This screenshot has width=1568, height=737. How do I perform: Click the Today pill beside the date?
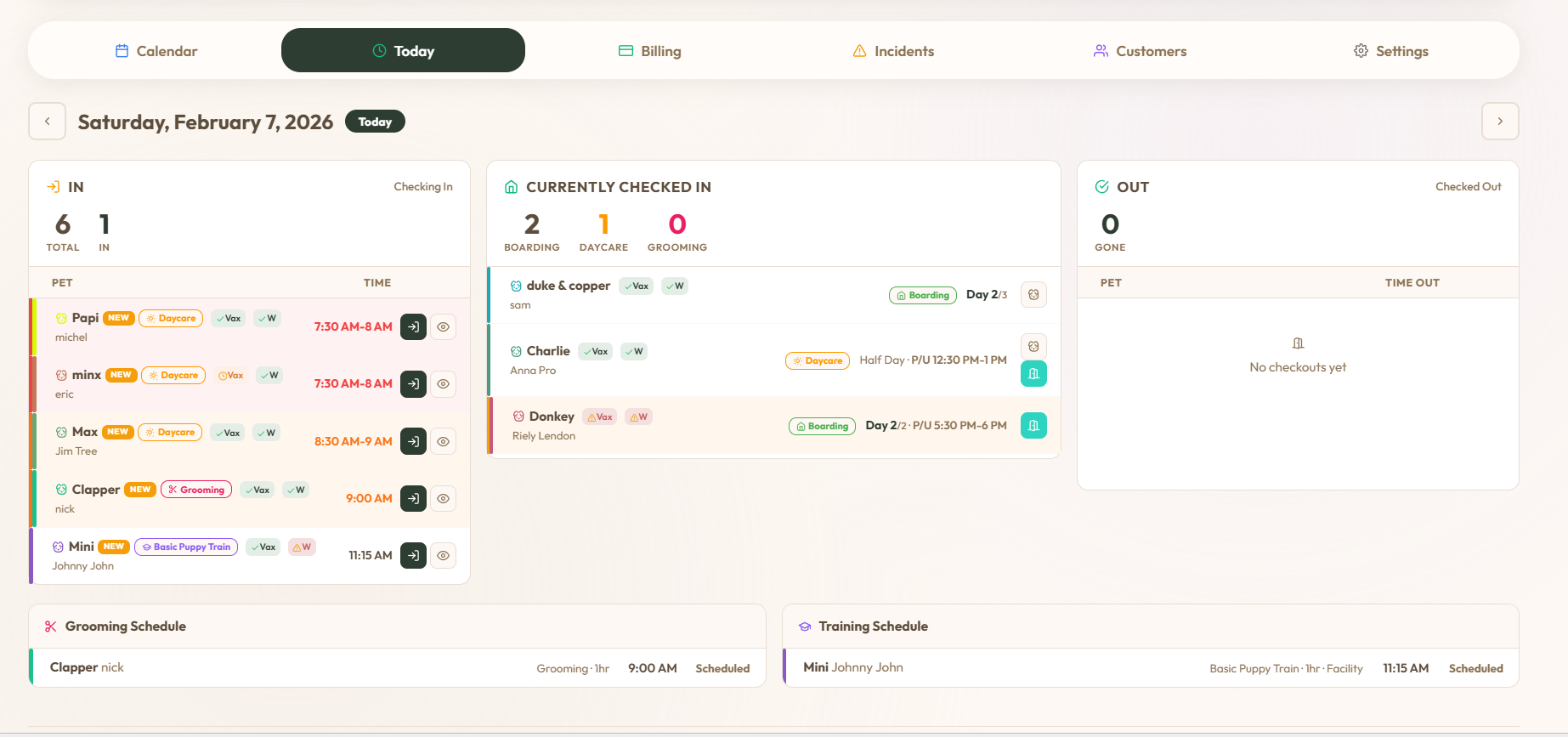tap(375, 122)
